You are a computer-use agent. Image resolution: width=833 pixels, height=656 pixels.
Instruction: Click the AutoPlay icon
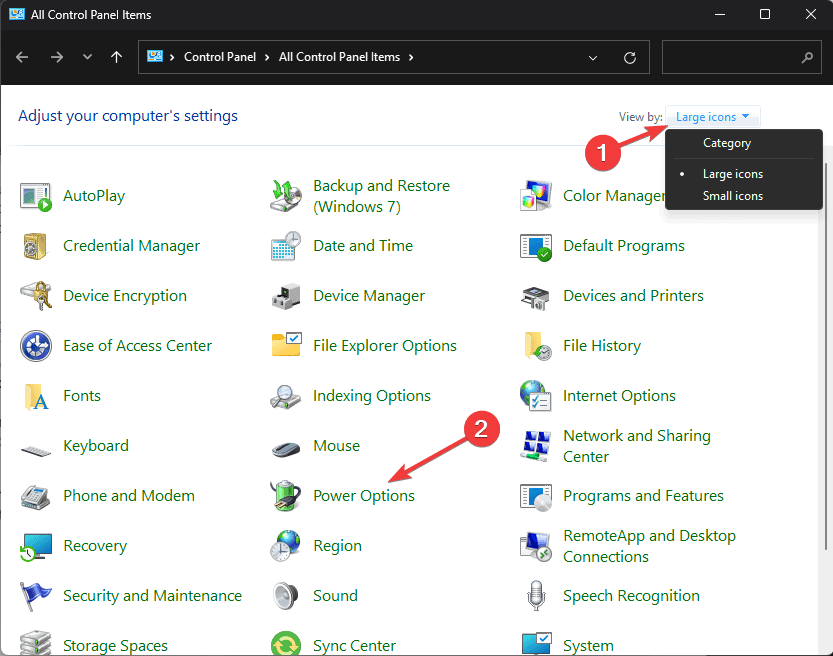pos(36,196)
